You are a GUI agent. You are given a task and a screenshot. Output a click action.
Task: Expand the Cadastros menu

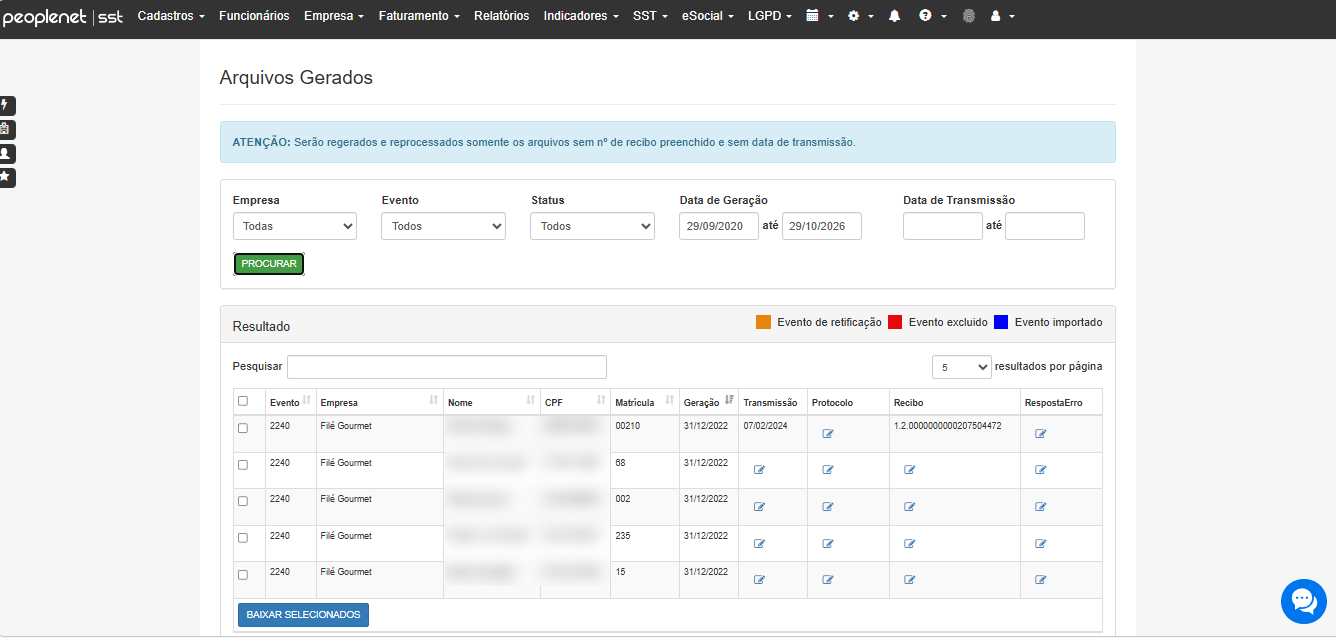(x=171, y=16)
